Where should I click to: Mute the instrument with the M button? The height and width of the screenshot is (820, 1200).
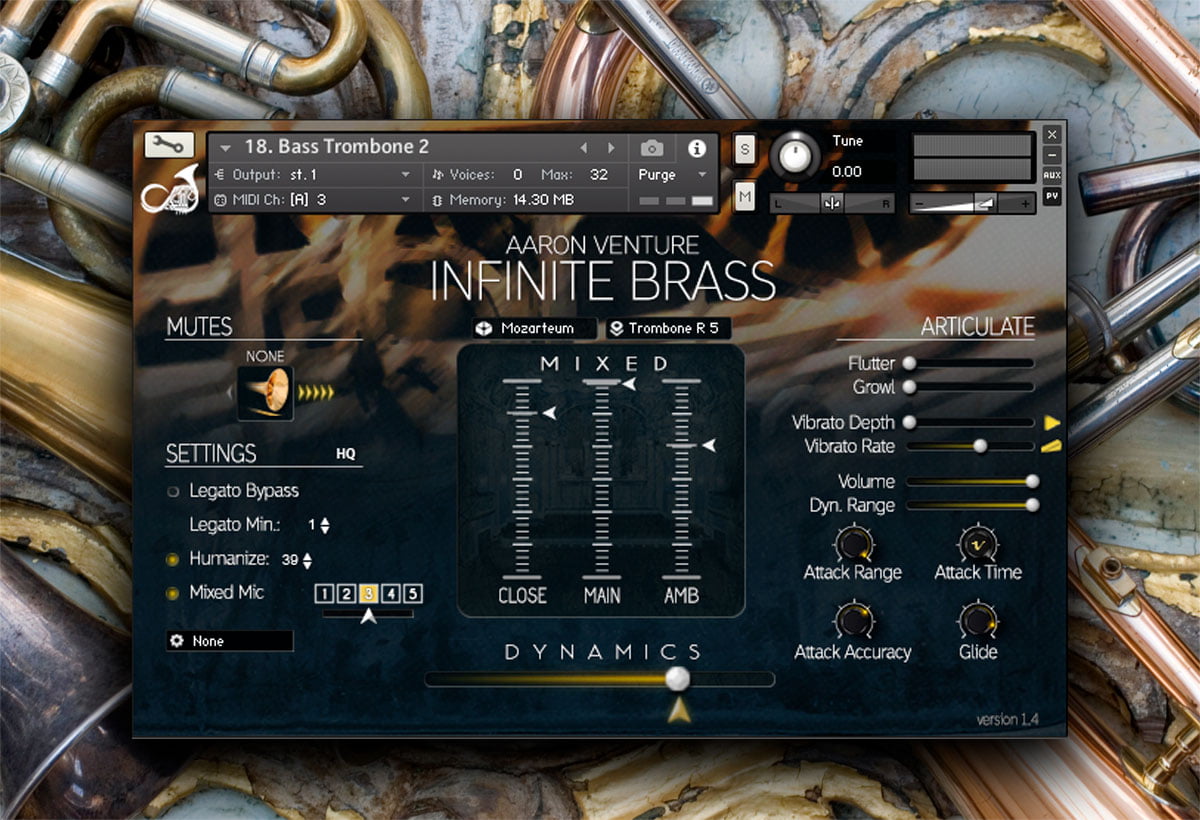745,197
